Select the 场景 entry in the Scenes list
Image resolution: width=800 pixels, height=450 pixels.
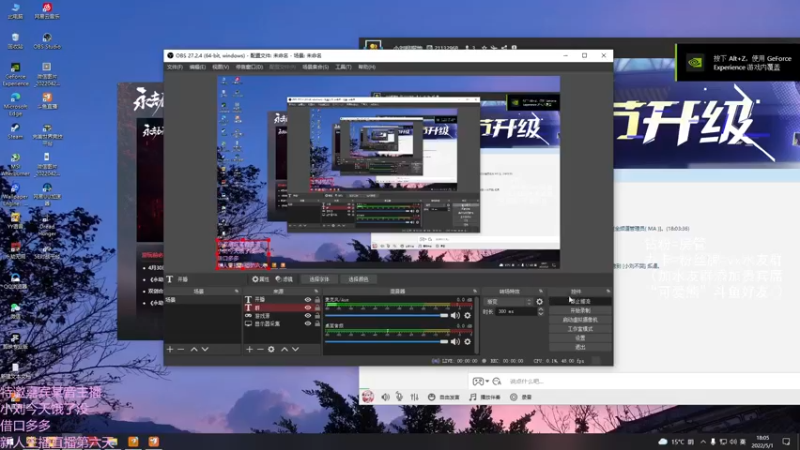point(202,300)
